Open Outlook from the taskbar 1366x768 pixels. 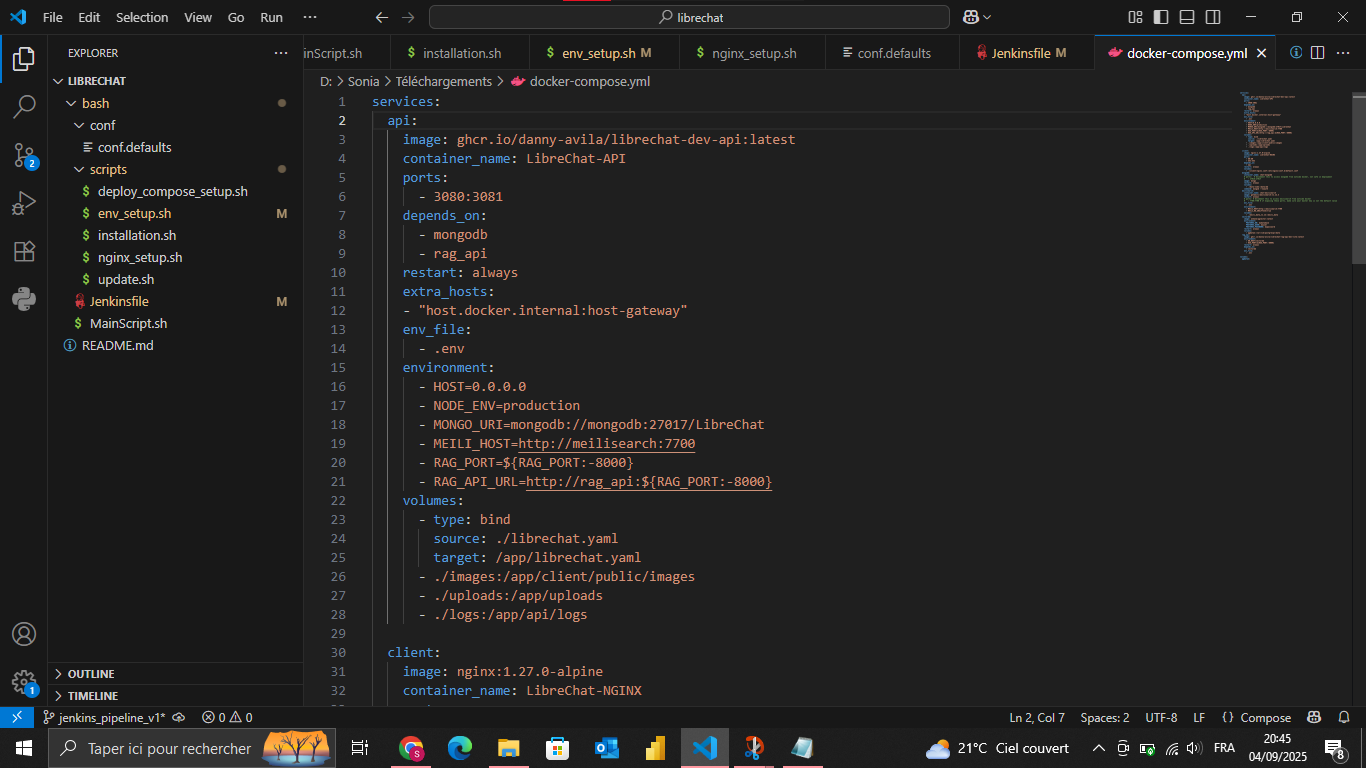click(x=607, y=748)
